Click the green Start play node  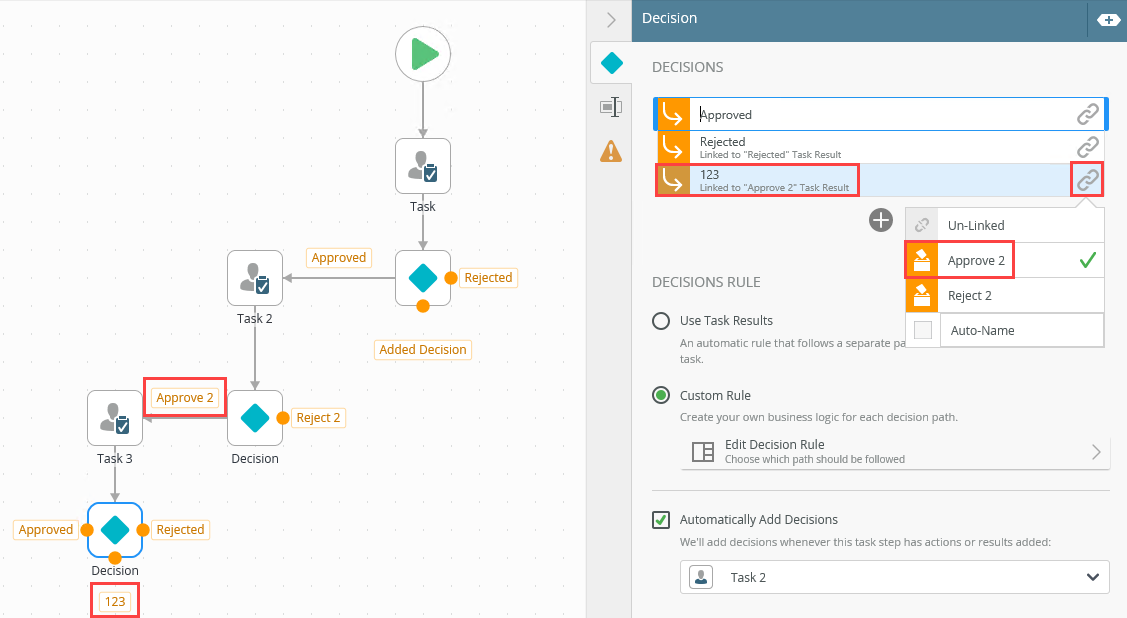pos(423,54)
